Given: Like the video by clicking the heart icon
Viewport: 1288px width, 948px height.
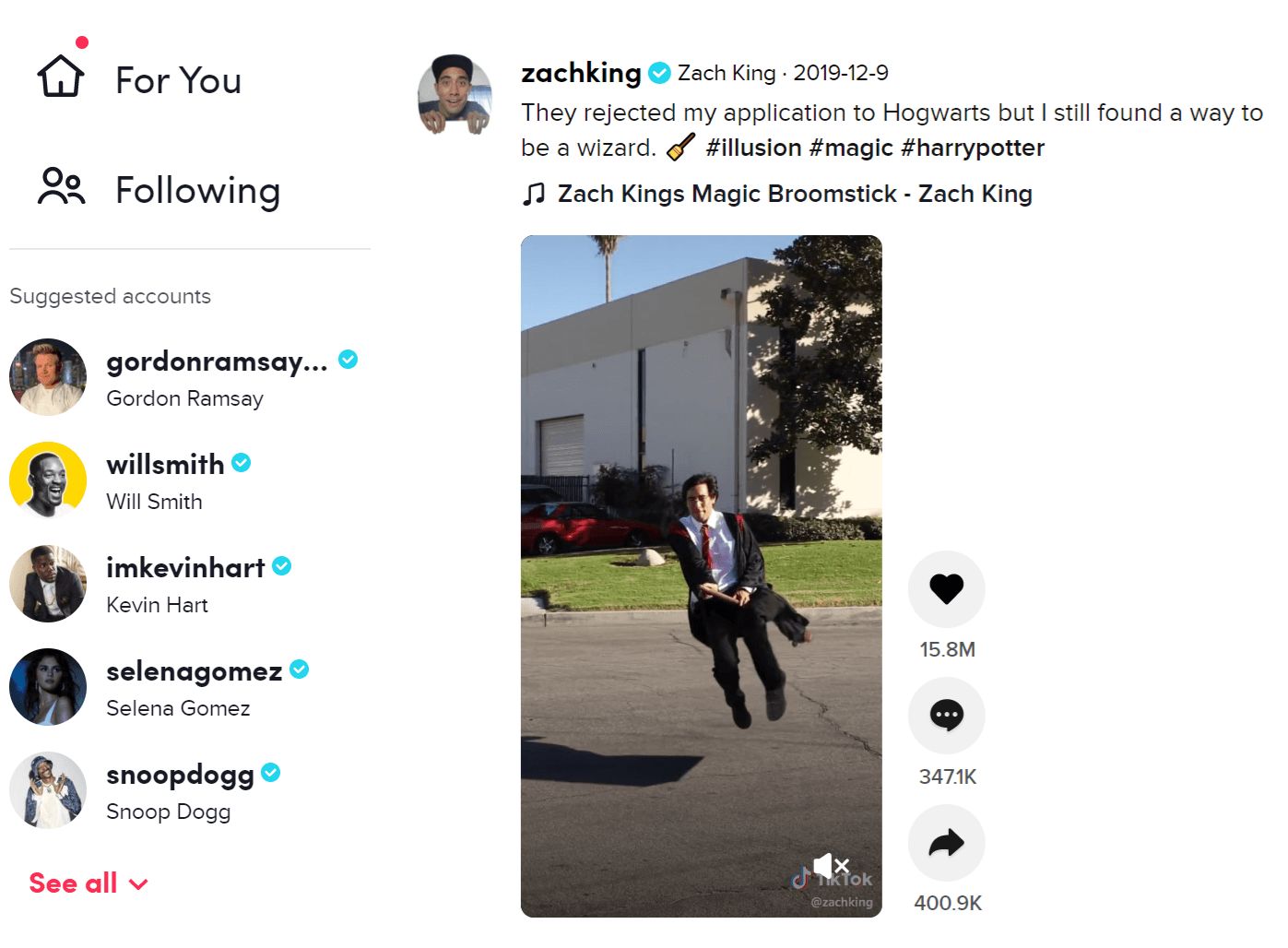Looking at the screenshot, I should [x=946, y=588].
